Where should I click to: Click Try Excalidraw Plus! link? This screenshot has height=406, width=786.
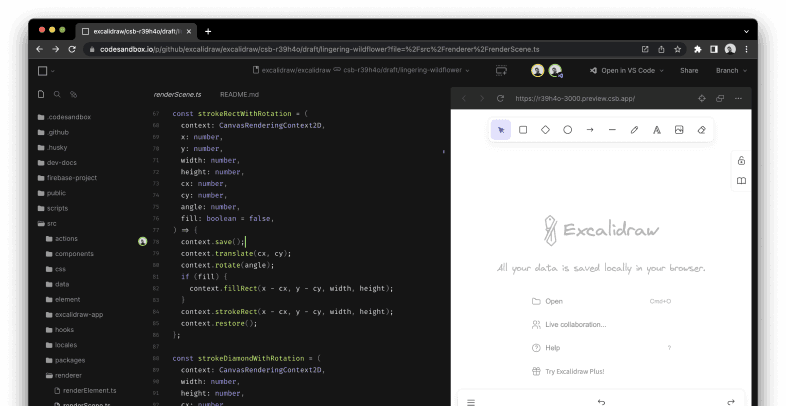(574, 371)
